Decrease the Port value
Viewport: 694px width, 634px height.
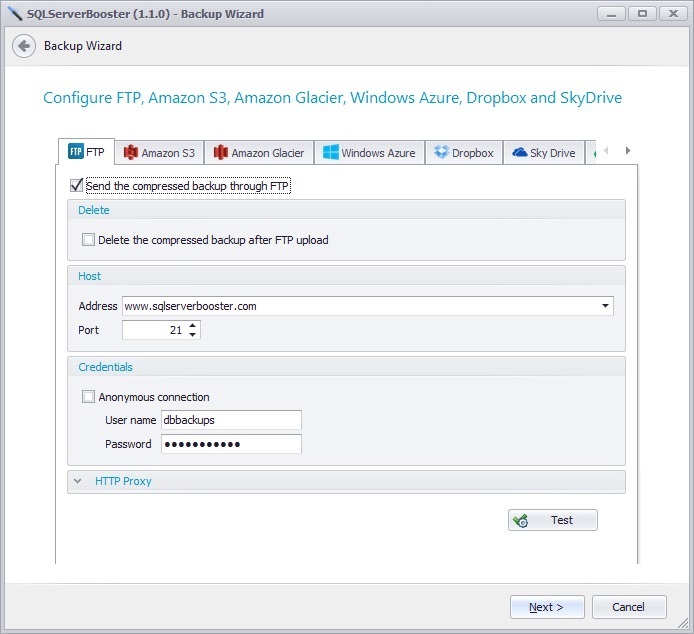[x=193, y=335]
